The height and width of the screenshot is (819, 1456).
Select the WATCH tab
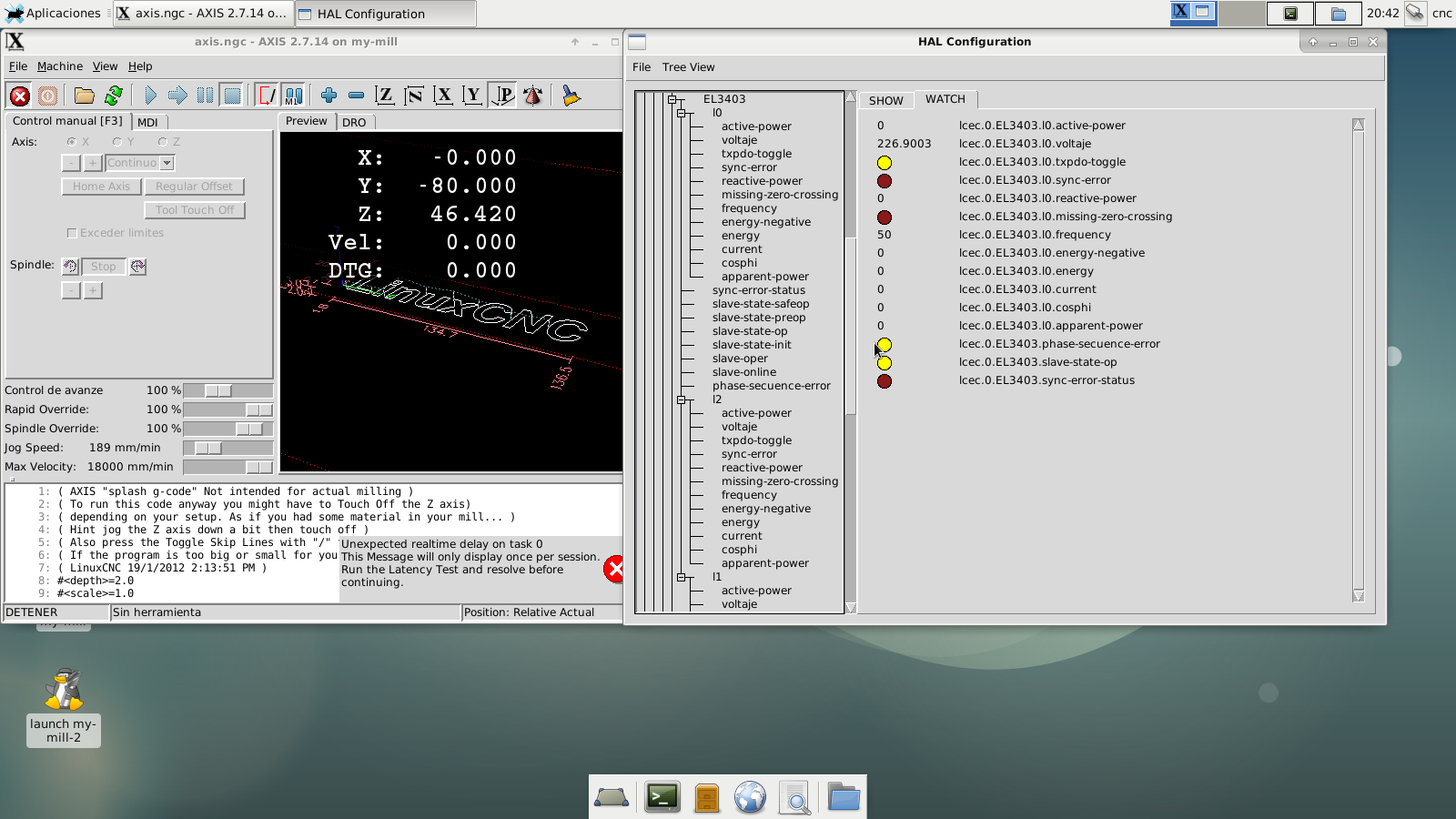point(945,99)
